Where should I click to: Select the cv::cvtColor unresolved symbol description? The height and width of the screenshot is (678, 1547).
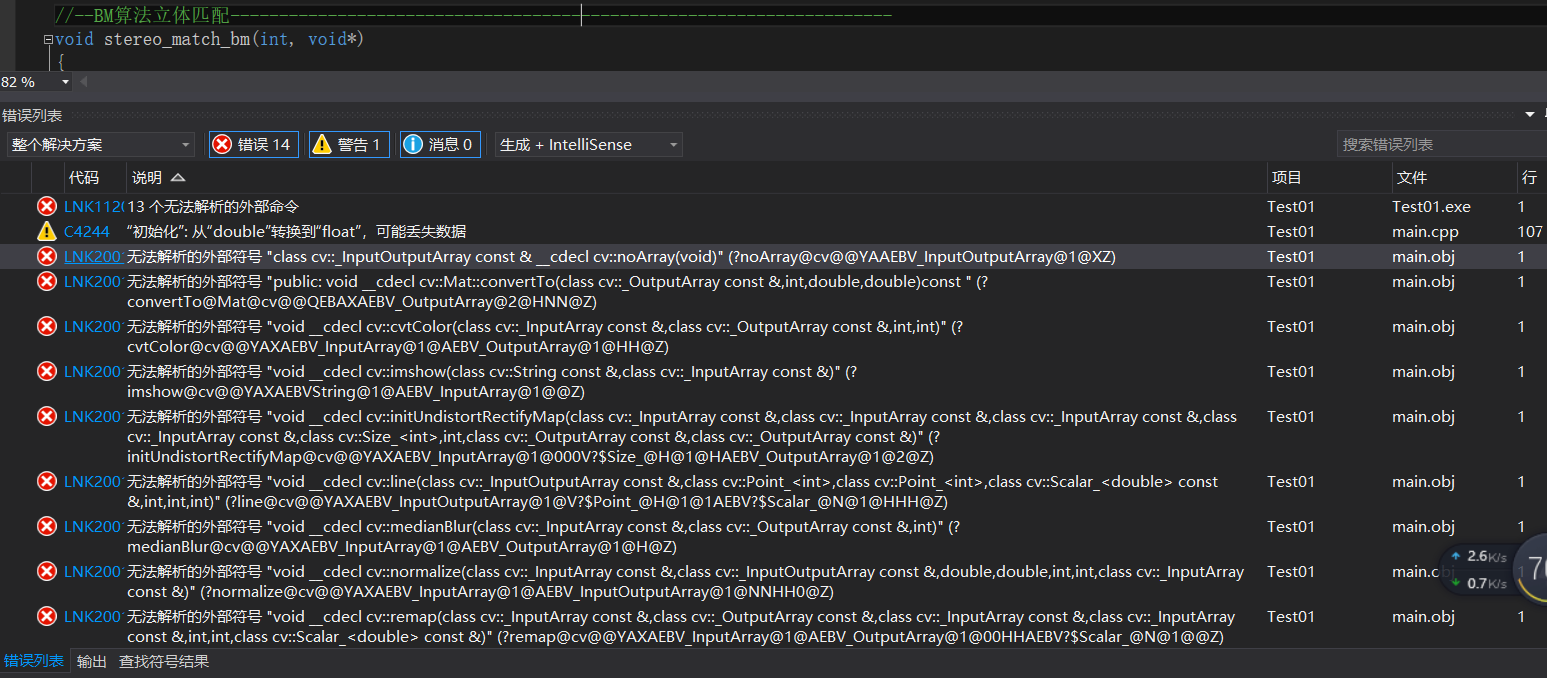tap(545, 337)
